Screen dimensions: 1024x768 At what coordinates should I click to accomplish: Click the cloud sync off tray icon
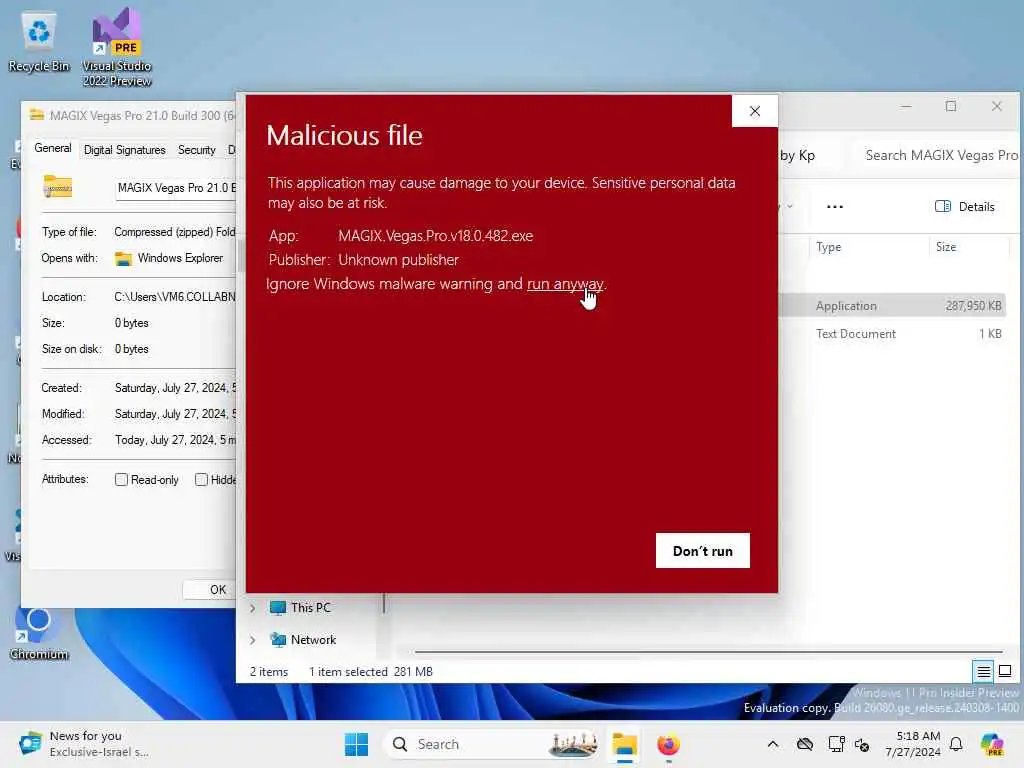click(x=805, y=744)
